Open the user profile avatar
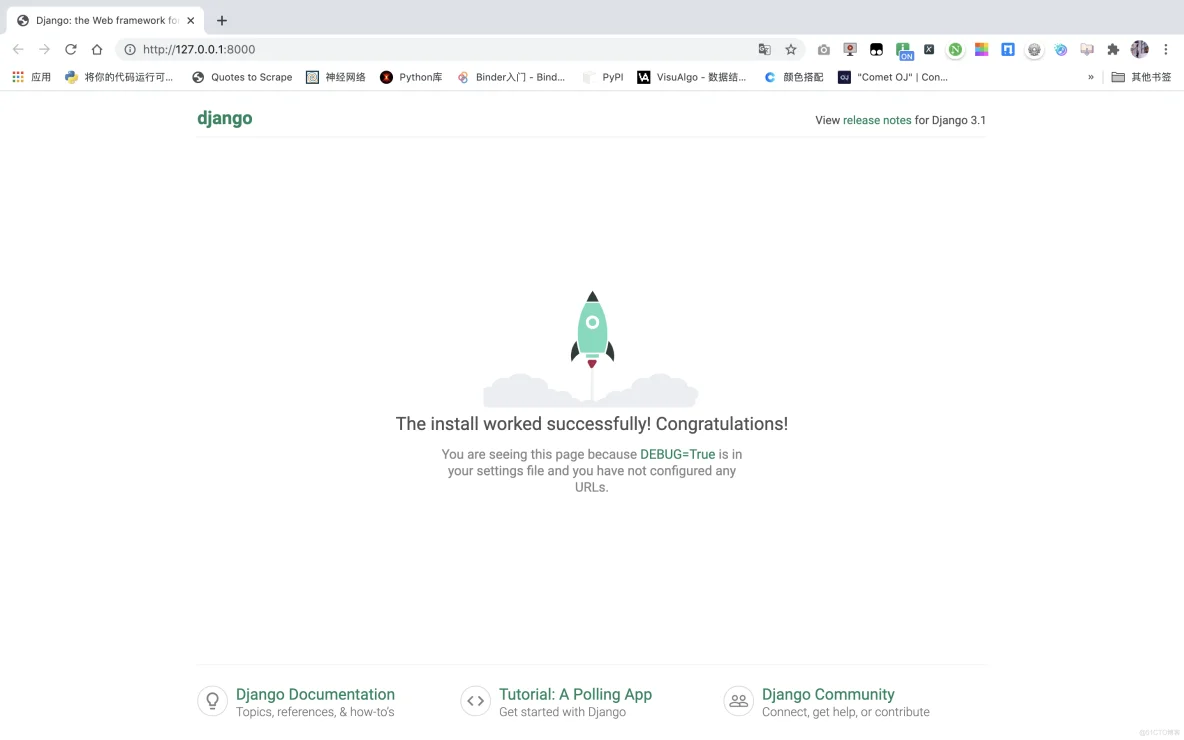The width and height of the screenshot is (1184, 740). pyautogui.click(x=1139, y=49)
